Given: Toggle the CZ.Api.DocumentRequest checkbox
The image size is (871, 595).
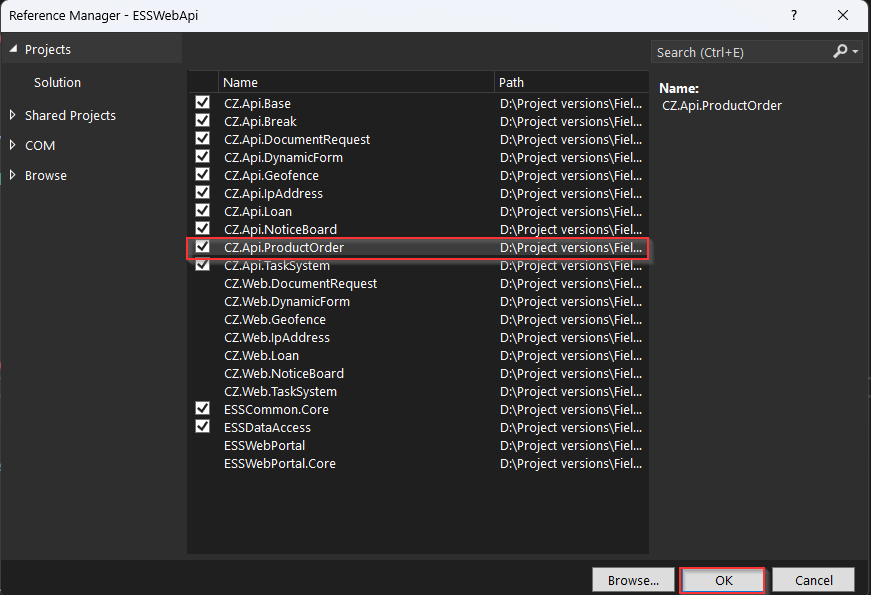Looking at the screenshot, I should pos(203,139).
